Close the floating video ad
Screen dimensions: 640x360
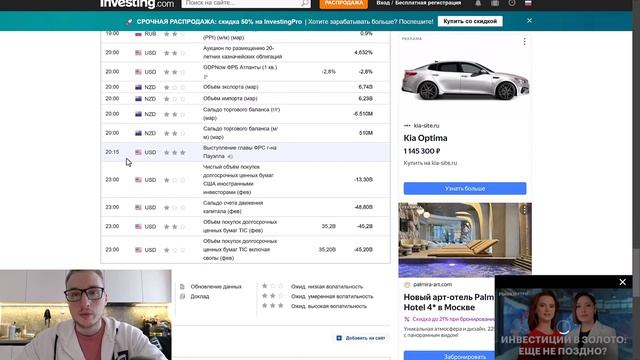point(622,282)
